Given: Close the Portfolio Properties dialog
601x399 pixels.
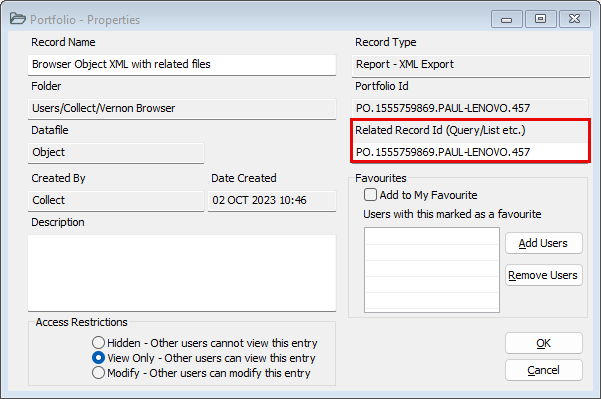Looking at the screenshot, I should [575, 19].
